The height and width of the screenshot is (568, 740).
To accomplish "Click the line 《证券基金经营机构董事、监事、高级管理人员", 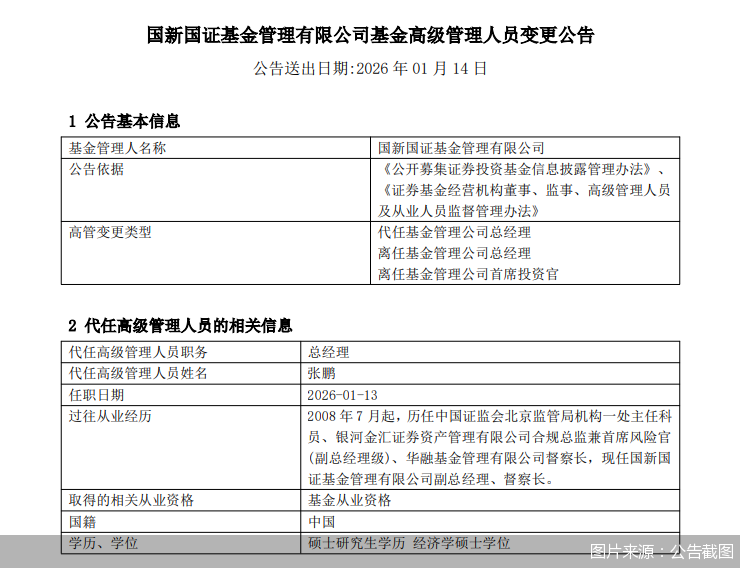I will point(524,190).
